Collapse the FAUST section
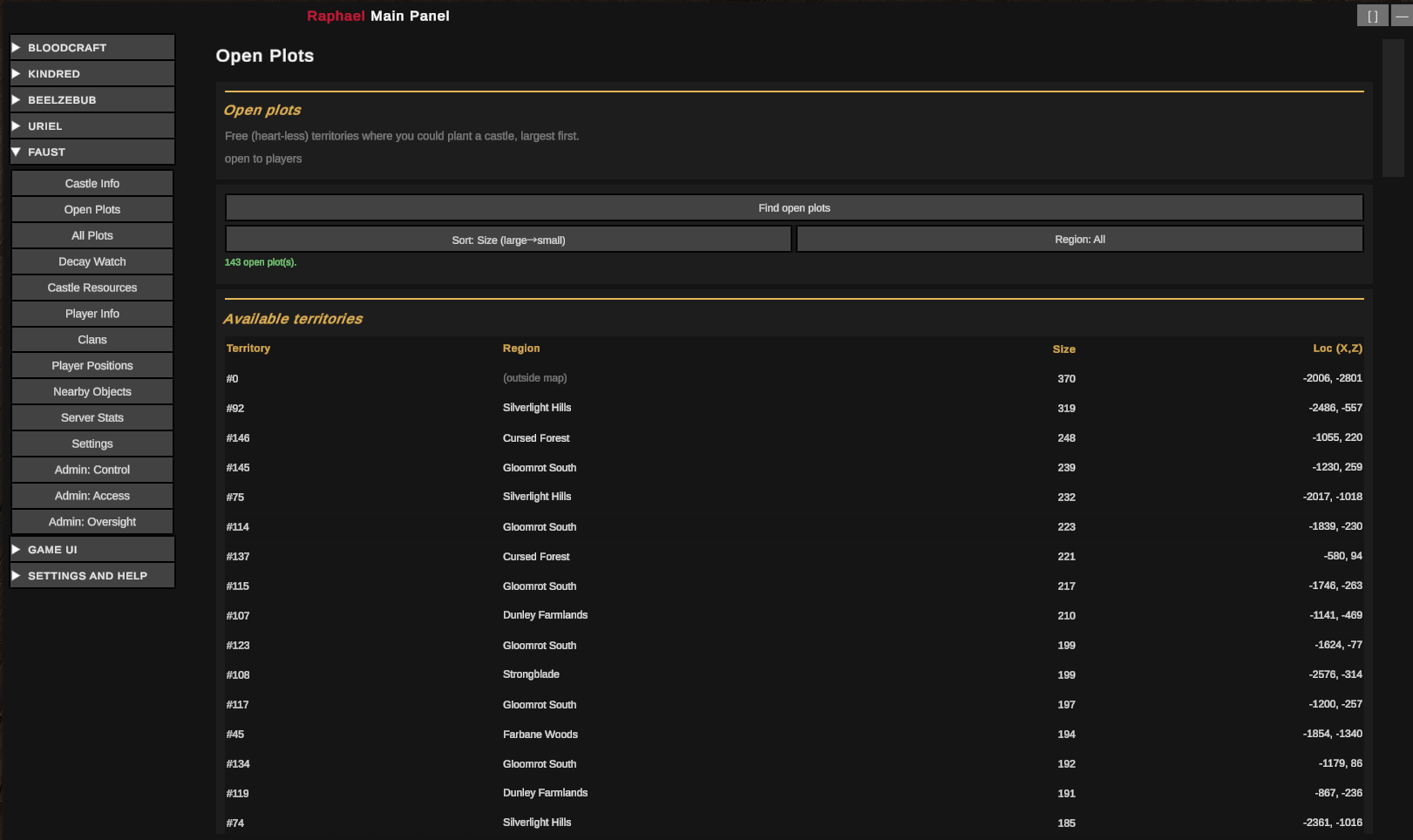Screen dimensions: 1413x840 pos(92,152)
